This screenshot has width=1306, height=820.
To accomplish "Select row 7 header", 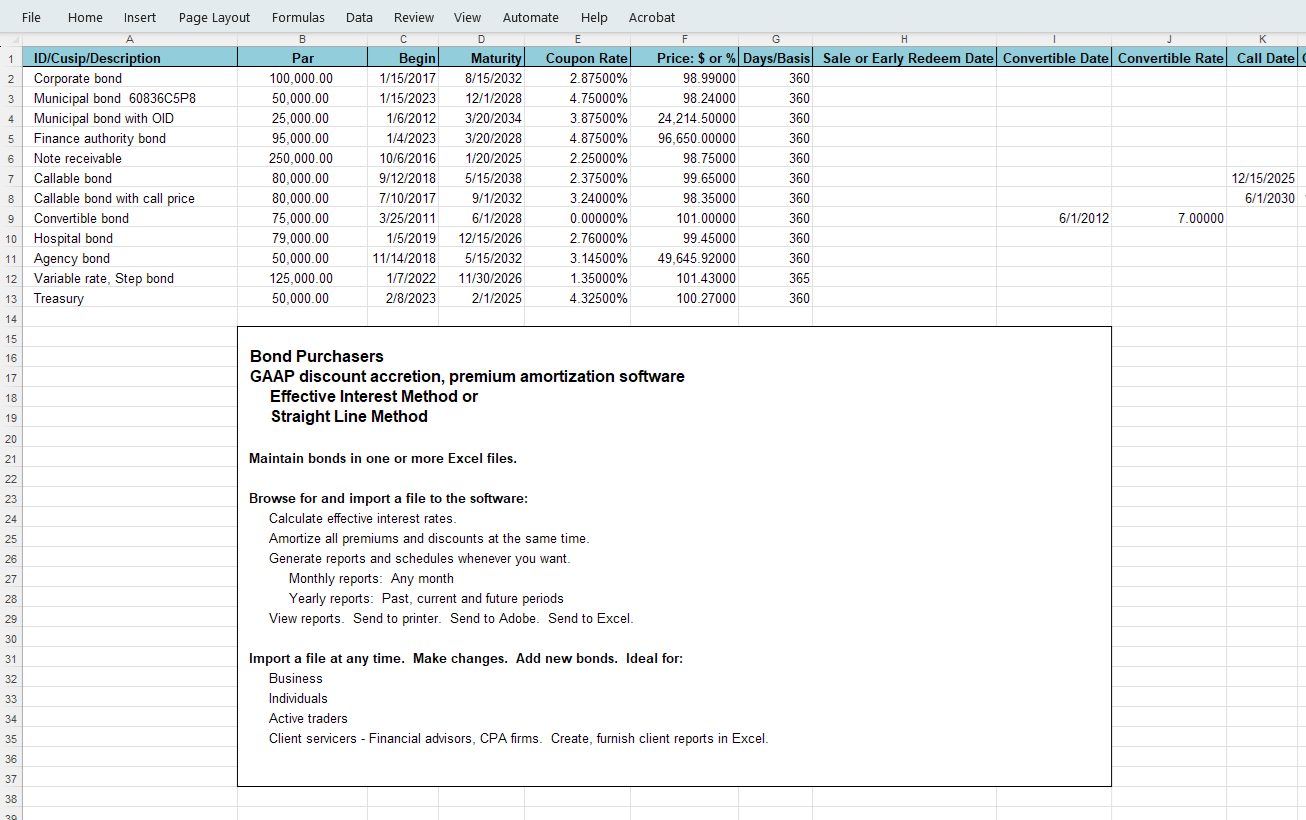I will (x=11, y=178).
